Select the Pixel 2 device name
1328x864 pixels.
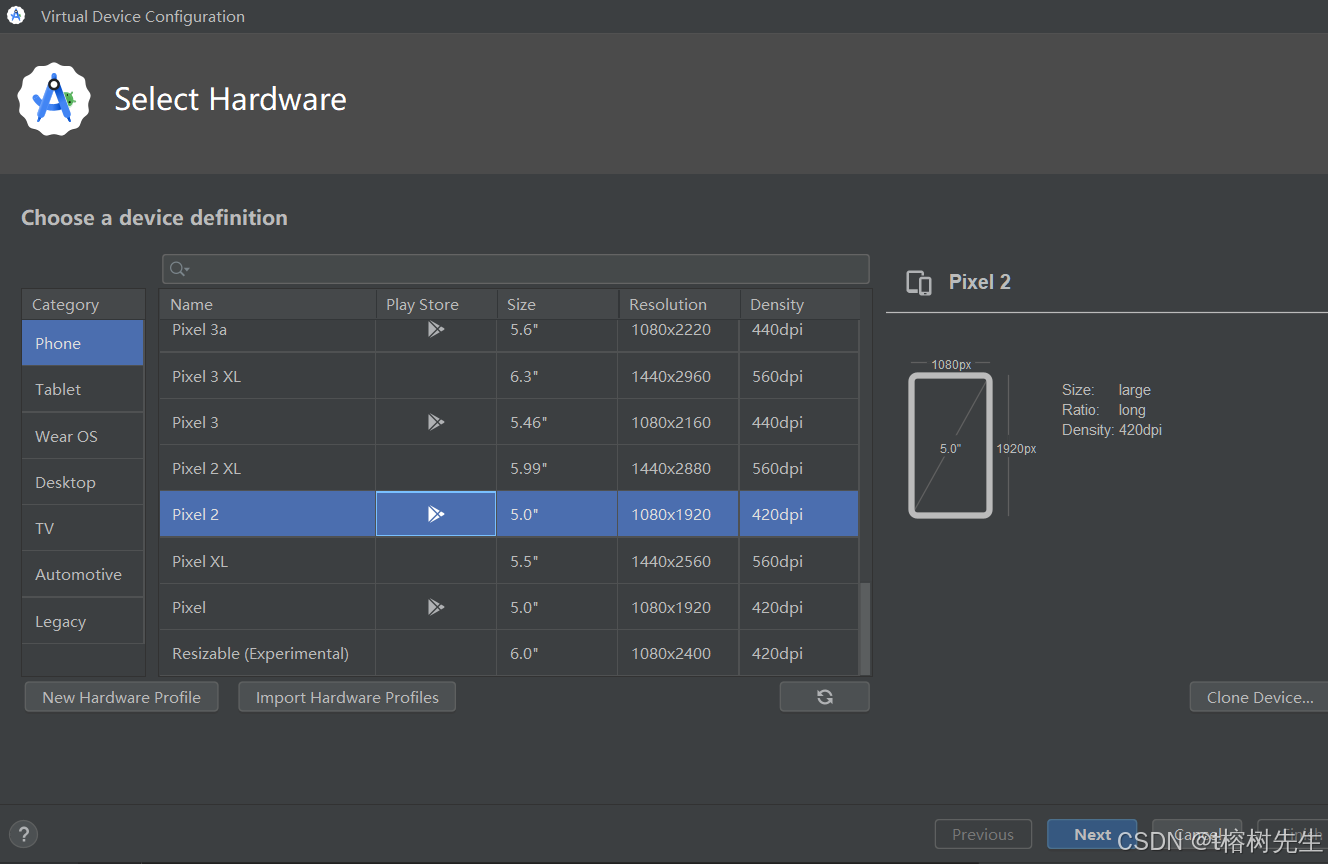195,514
